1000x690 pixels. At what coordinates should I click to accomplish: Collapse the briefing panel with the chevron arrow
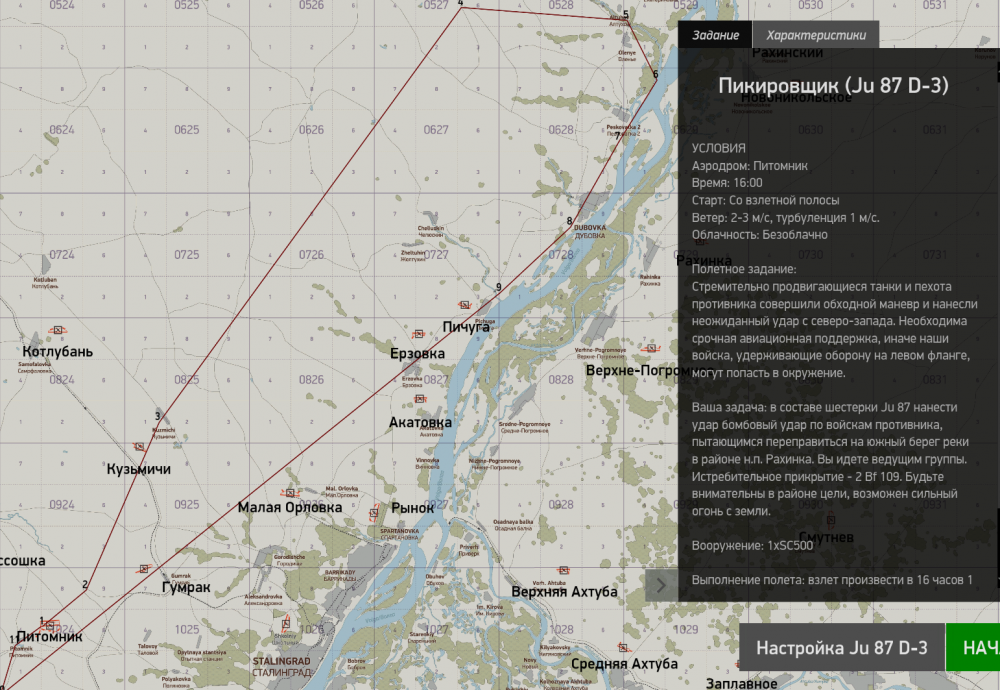tap(661, 585)
